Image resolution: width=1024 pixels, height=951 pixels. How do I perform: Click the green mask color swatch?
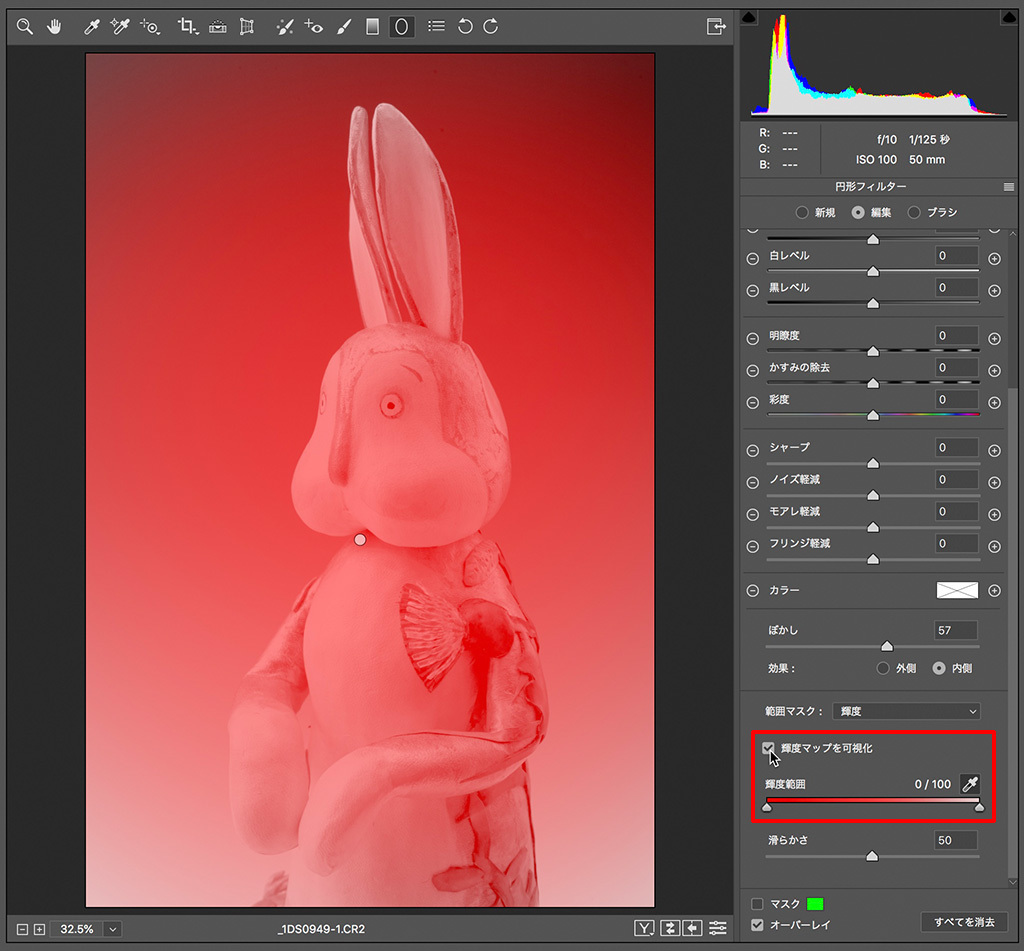[x=815, y=904]
